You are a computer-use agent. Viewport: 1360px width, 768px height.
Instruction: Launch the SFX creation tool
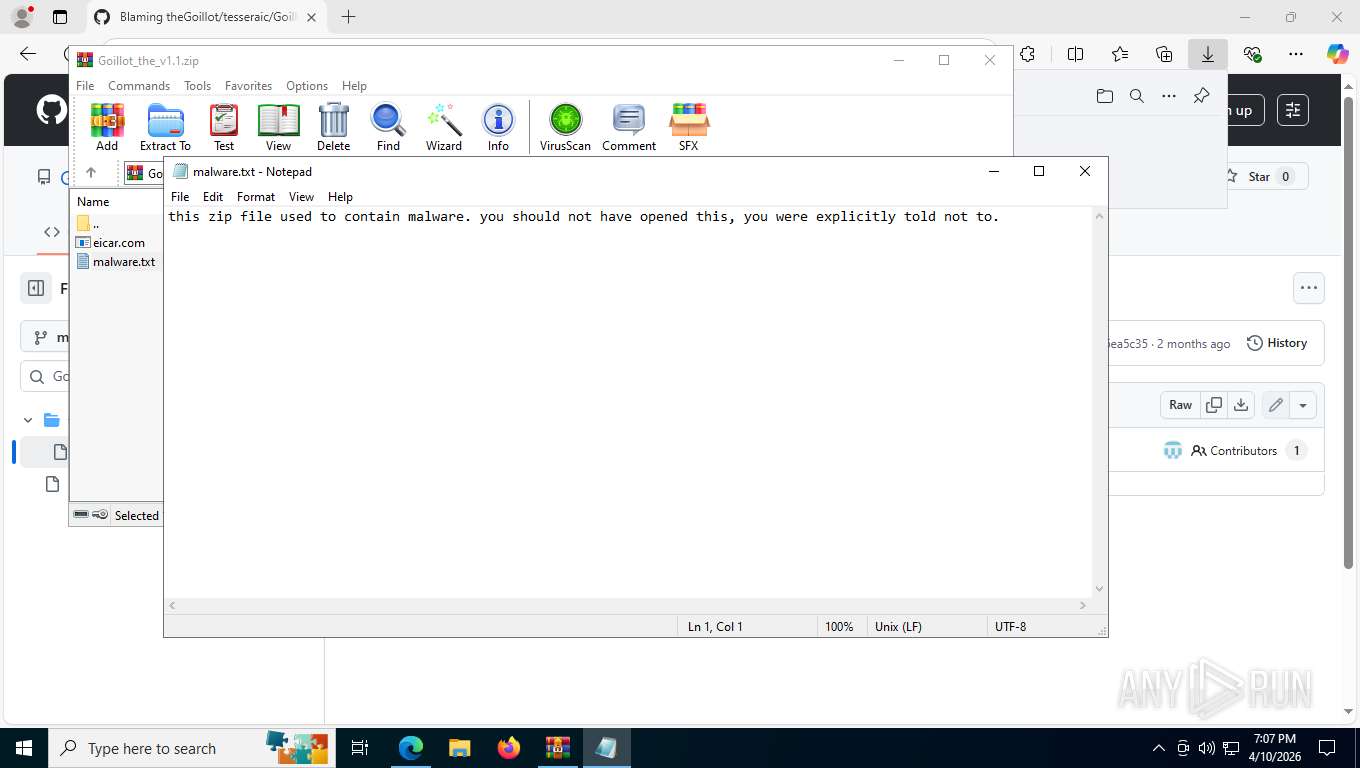[688, 127]
